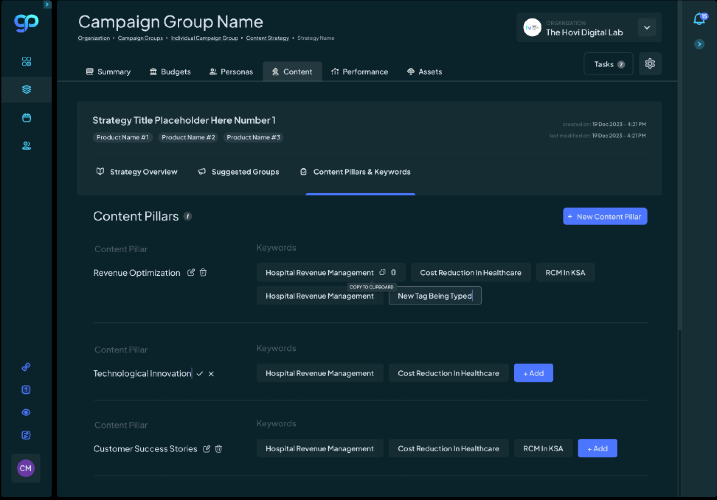717x500 pixels.
Task: Open settings gear next to Tasks
Action: 650,64
